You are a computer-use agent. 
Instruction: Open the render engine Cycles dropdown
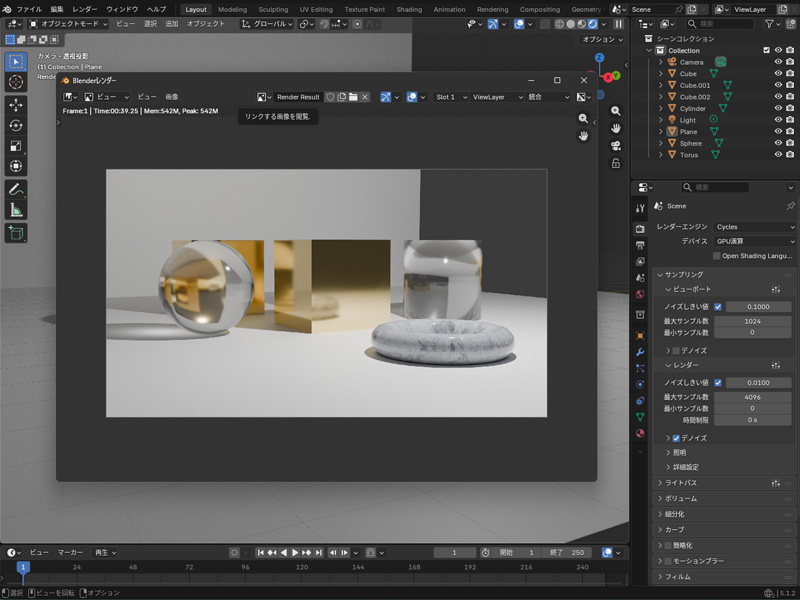[x=755, y=227]
